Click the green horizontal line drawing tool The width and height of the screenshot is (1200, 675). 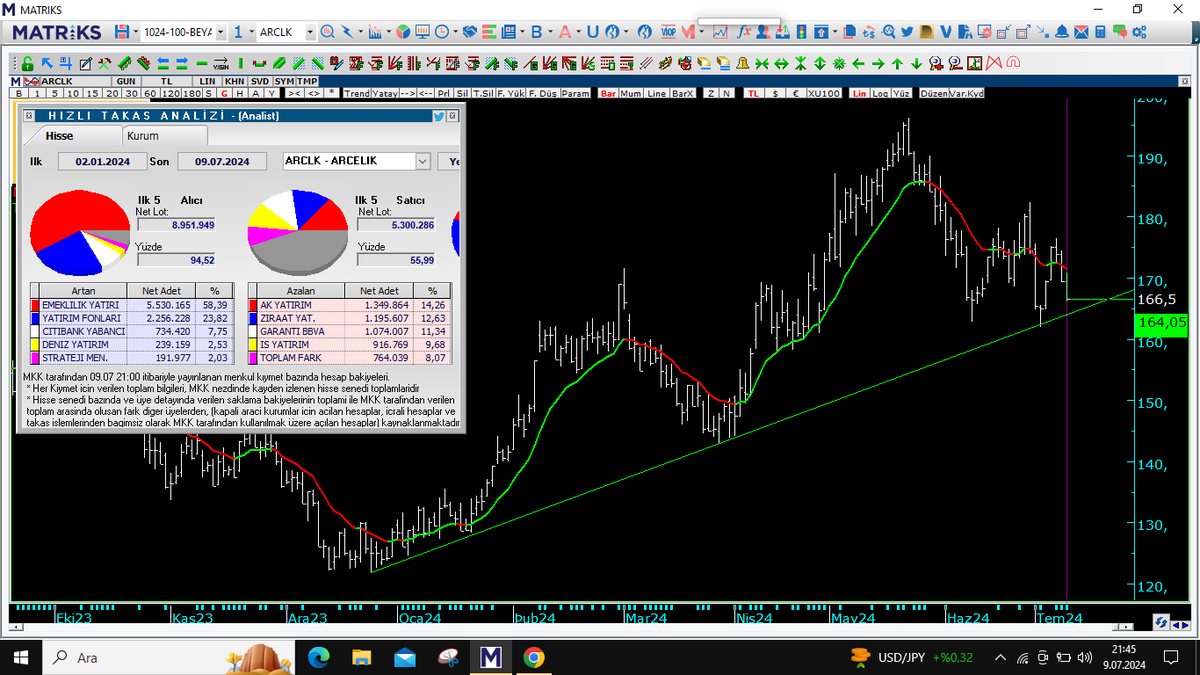tap(201, 63)
